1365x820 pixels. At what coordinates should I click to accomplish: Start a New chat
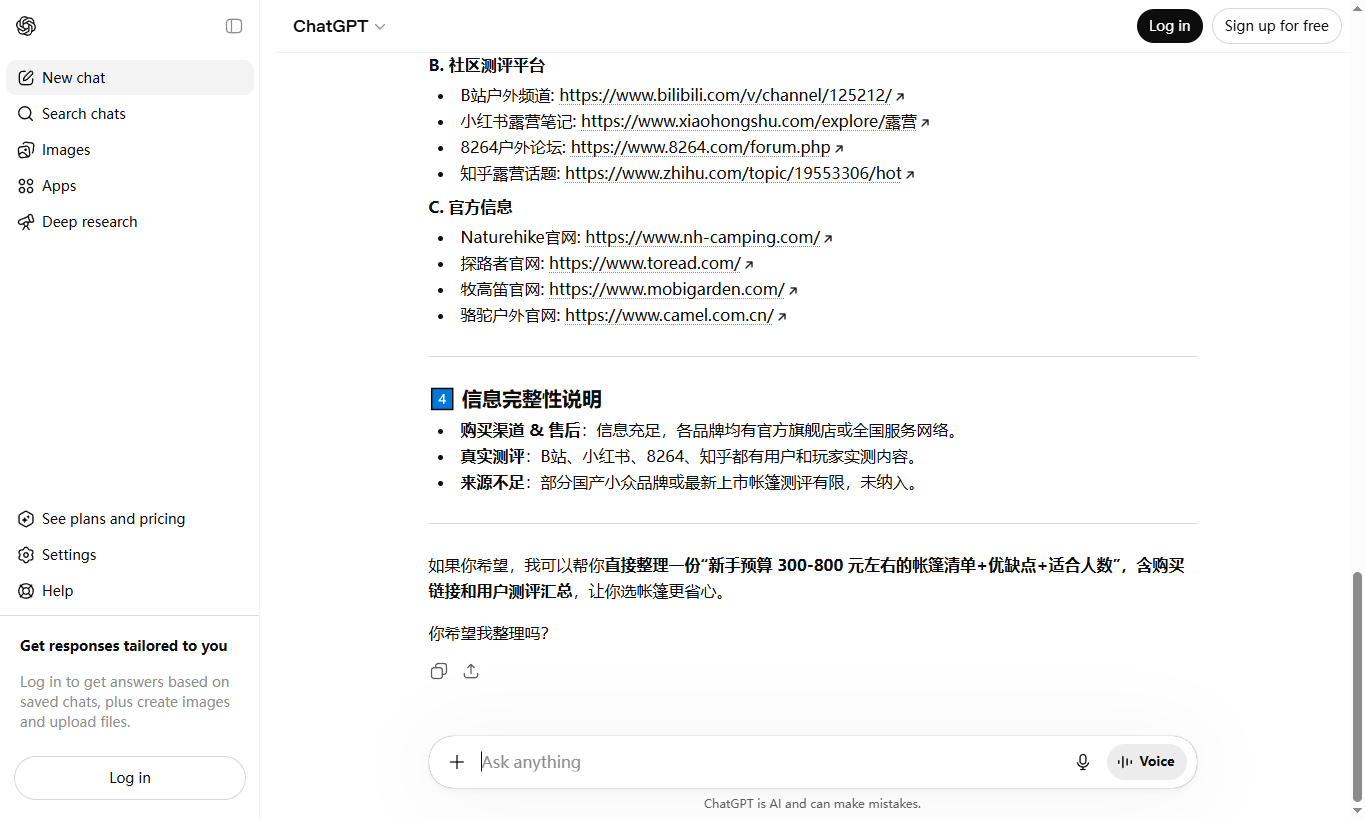(x=130, y=78)
